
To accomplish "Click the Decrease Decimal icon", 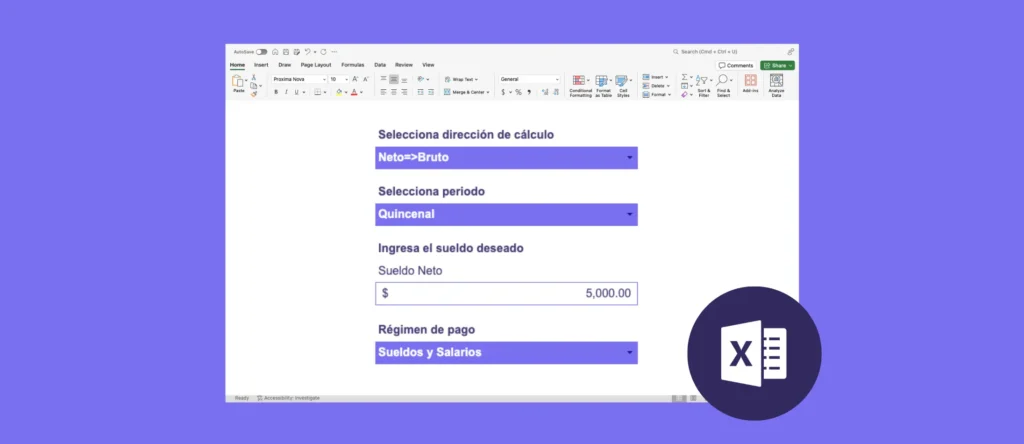I will 556,92.
